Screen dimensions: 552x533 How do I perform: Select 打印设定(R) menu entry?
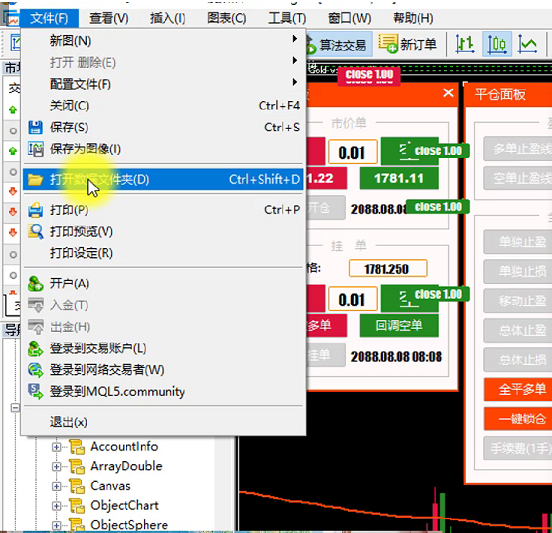pyautogui.click(x=163, y=253)
